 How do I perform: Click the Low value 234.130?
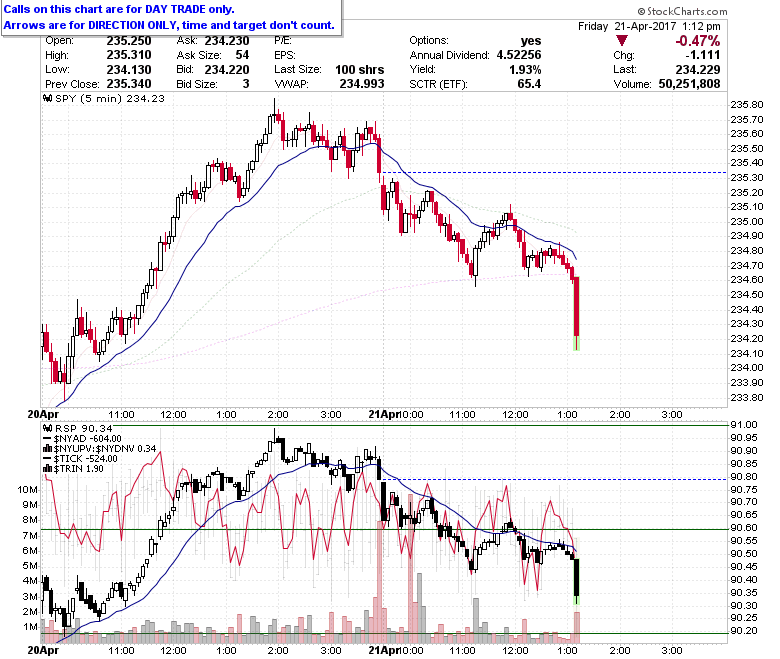pos(129,70)
